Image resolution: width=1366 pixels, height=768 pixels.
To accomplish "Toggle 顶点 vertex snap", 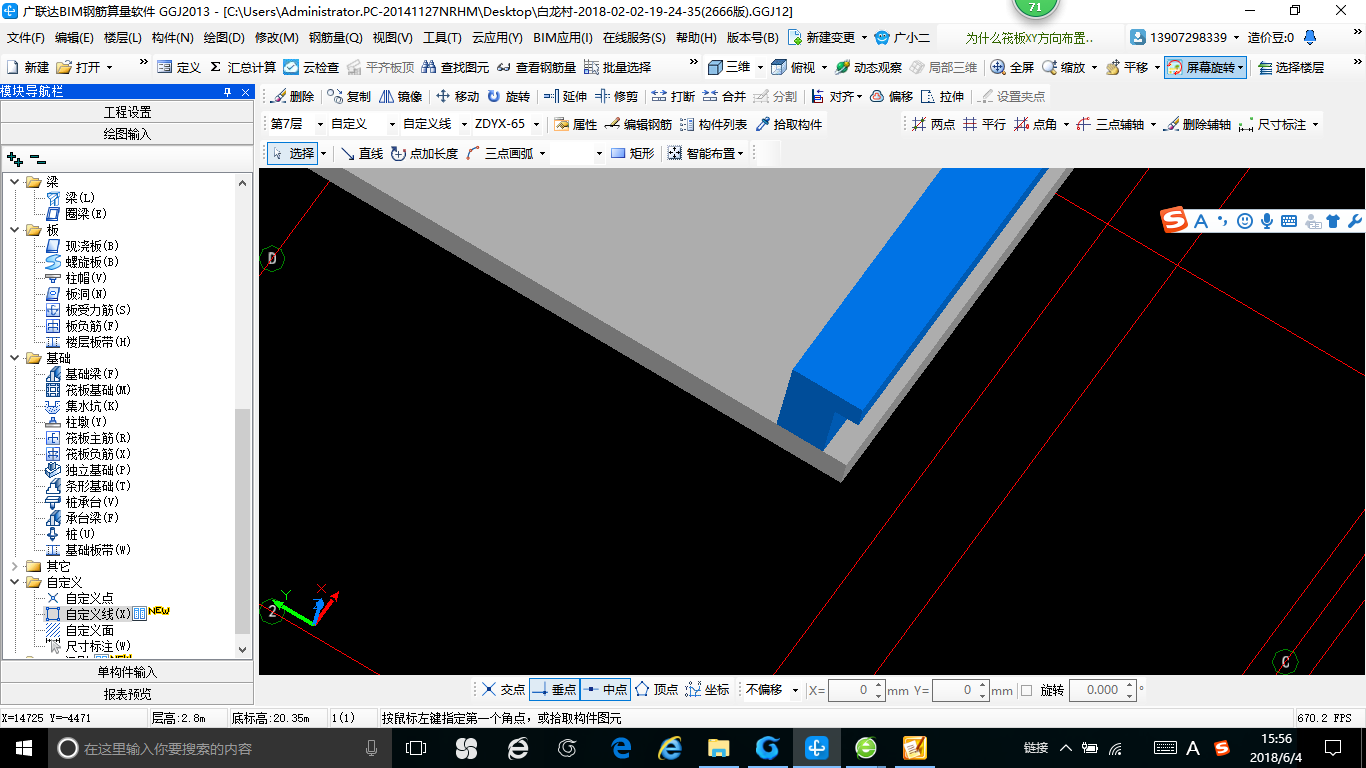I will click(x=656, y=690).
